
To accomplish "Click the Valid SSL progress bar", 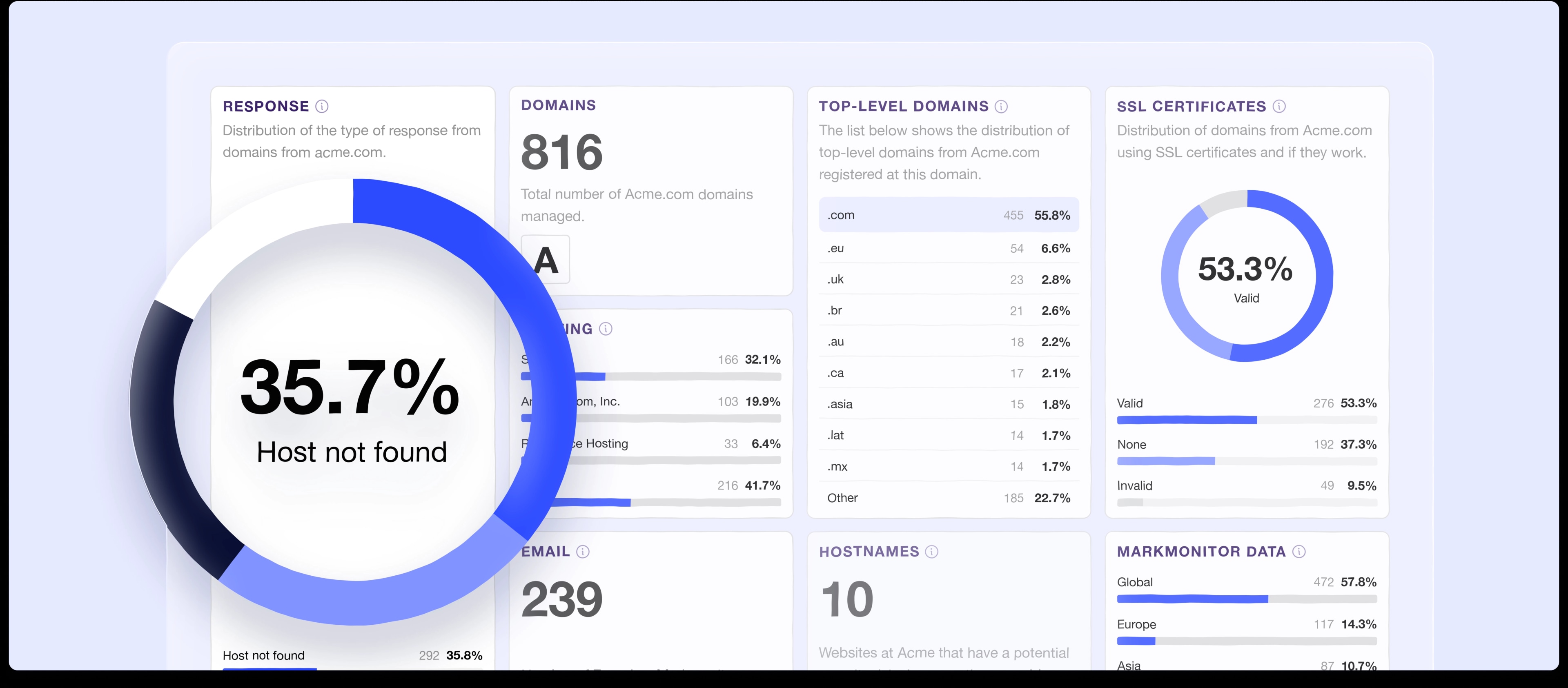I will click(x=1247, y=420).
